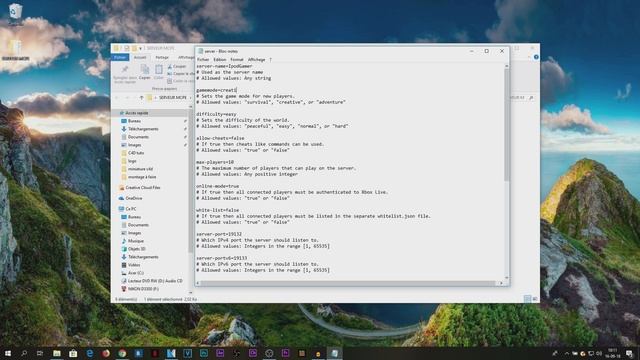The height and width of the screenshot is (360, 640).
Task: Open Images under Ce PC
Action: coord(134,233)
